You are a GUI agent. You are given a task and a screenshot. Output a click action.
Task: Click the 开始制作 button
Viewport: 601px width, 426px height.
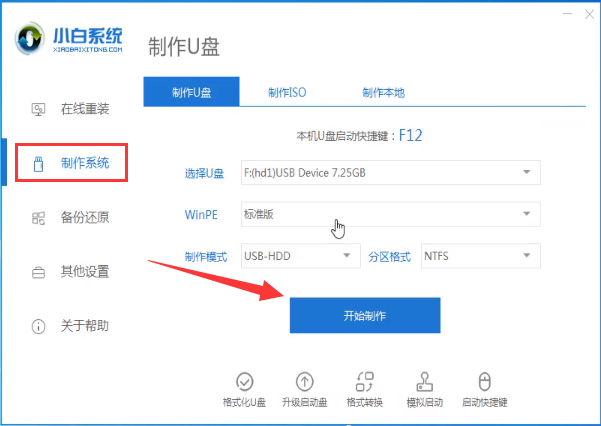coord(365,315)
